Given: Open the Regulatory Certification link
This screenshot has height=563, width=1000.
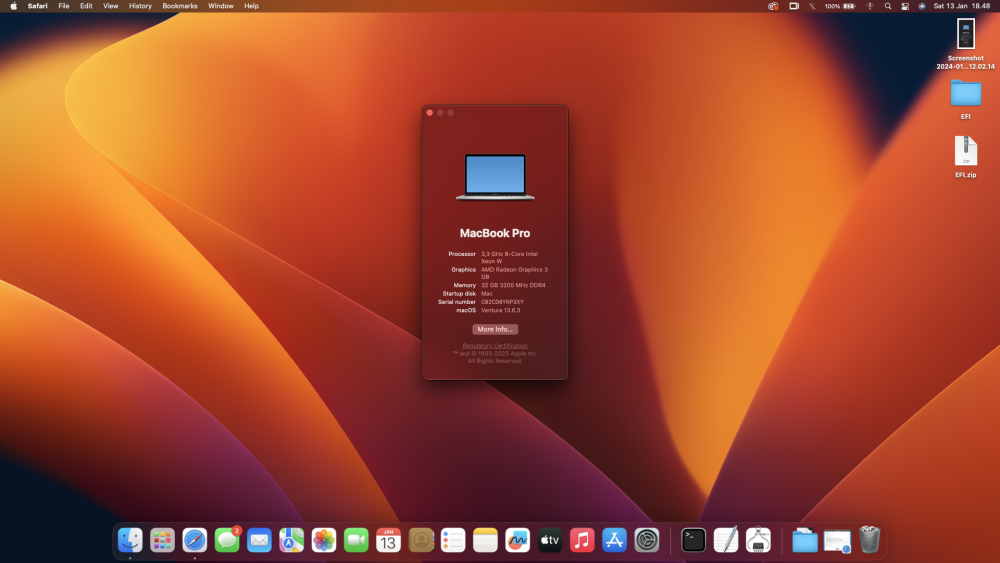Looking at the screenshot, I should (x=495, y=346).
